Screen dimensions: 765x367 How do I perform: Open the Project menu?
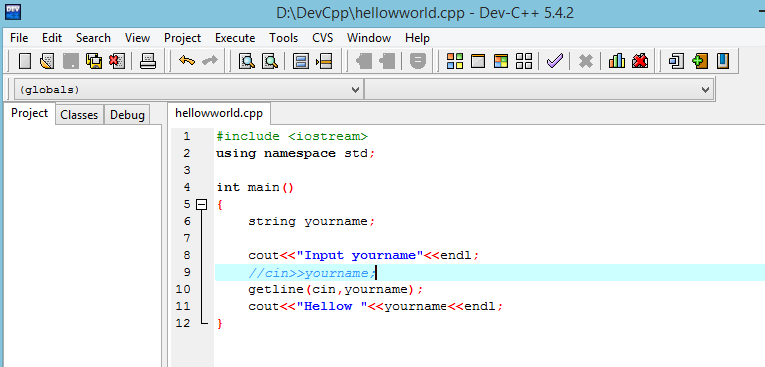tap(182, 38)
